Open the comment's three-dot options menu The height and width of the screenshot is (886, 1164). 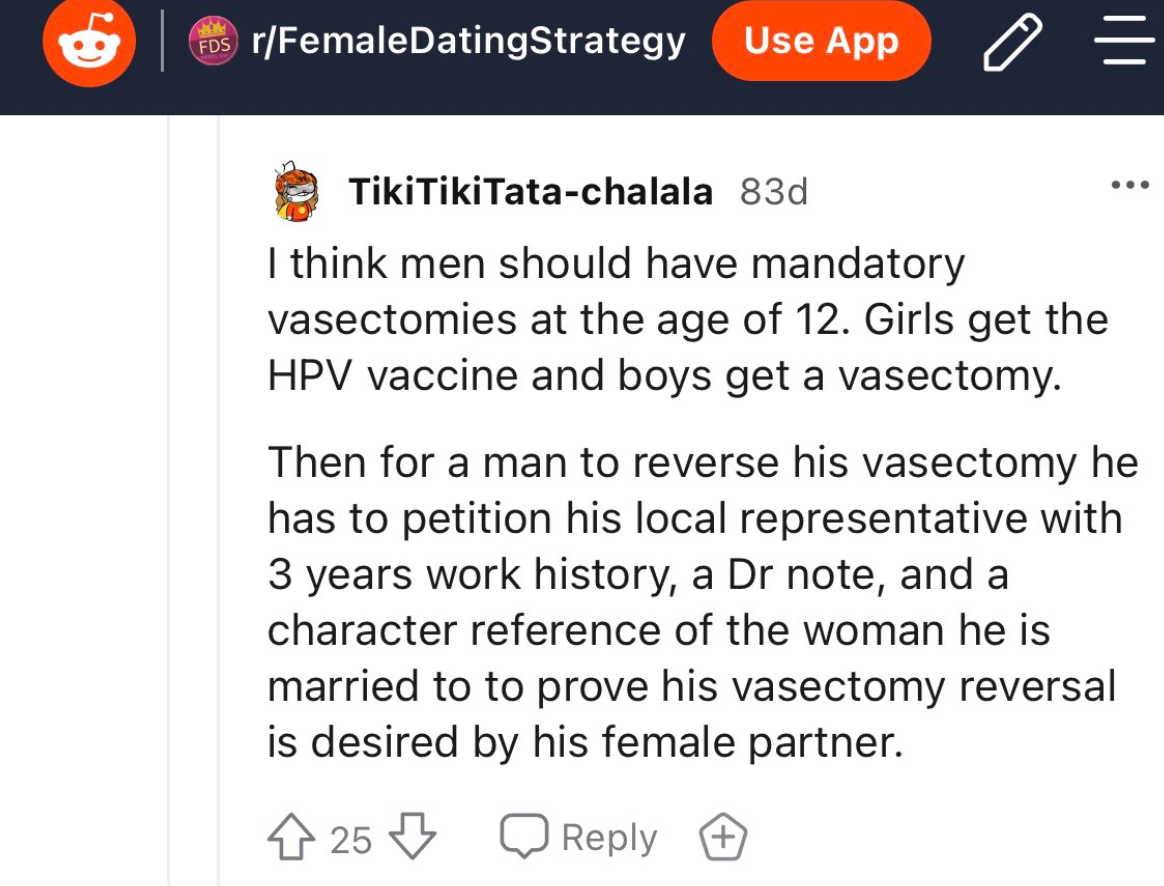coord(1130,185)
